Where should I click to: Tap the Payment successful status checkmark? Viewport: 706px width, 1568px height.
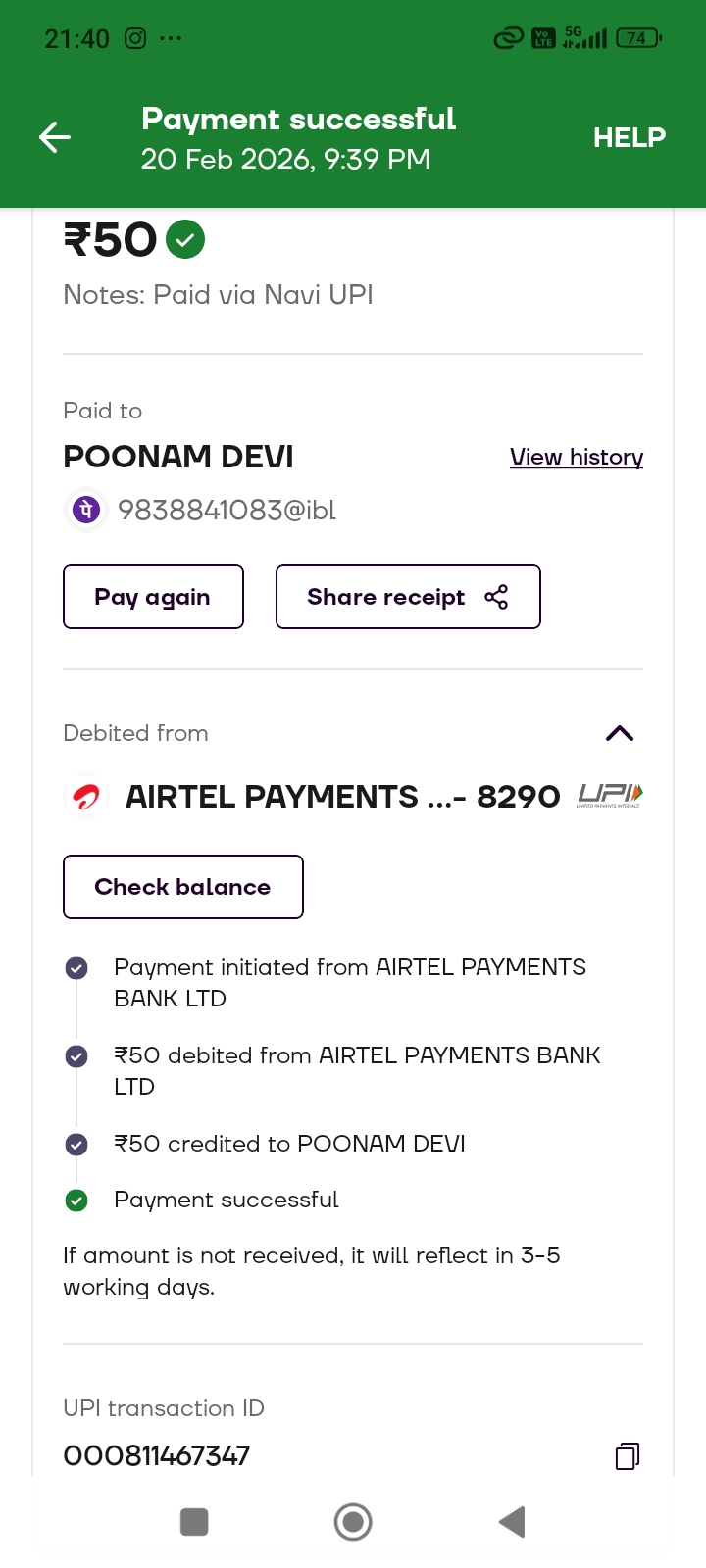[x=76, y=1200]
